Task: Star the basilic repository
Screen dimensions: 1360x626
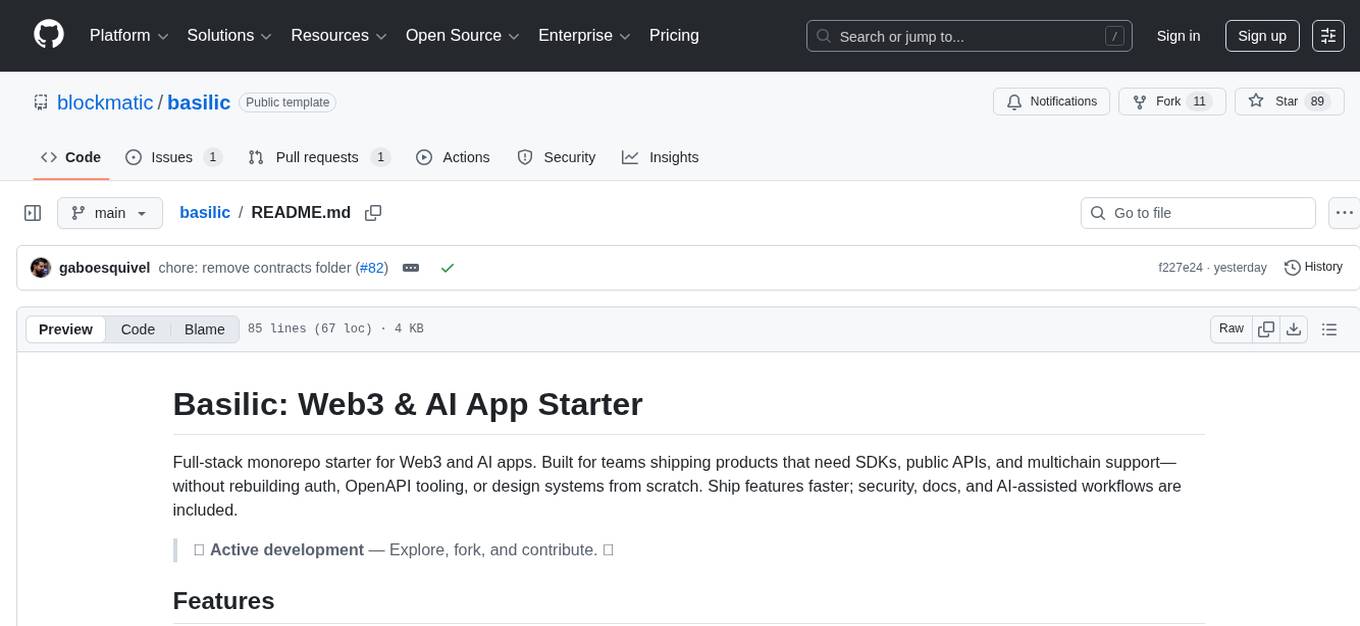Action: 1276,102
